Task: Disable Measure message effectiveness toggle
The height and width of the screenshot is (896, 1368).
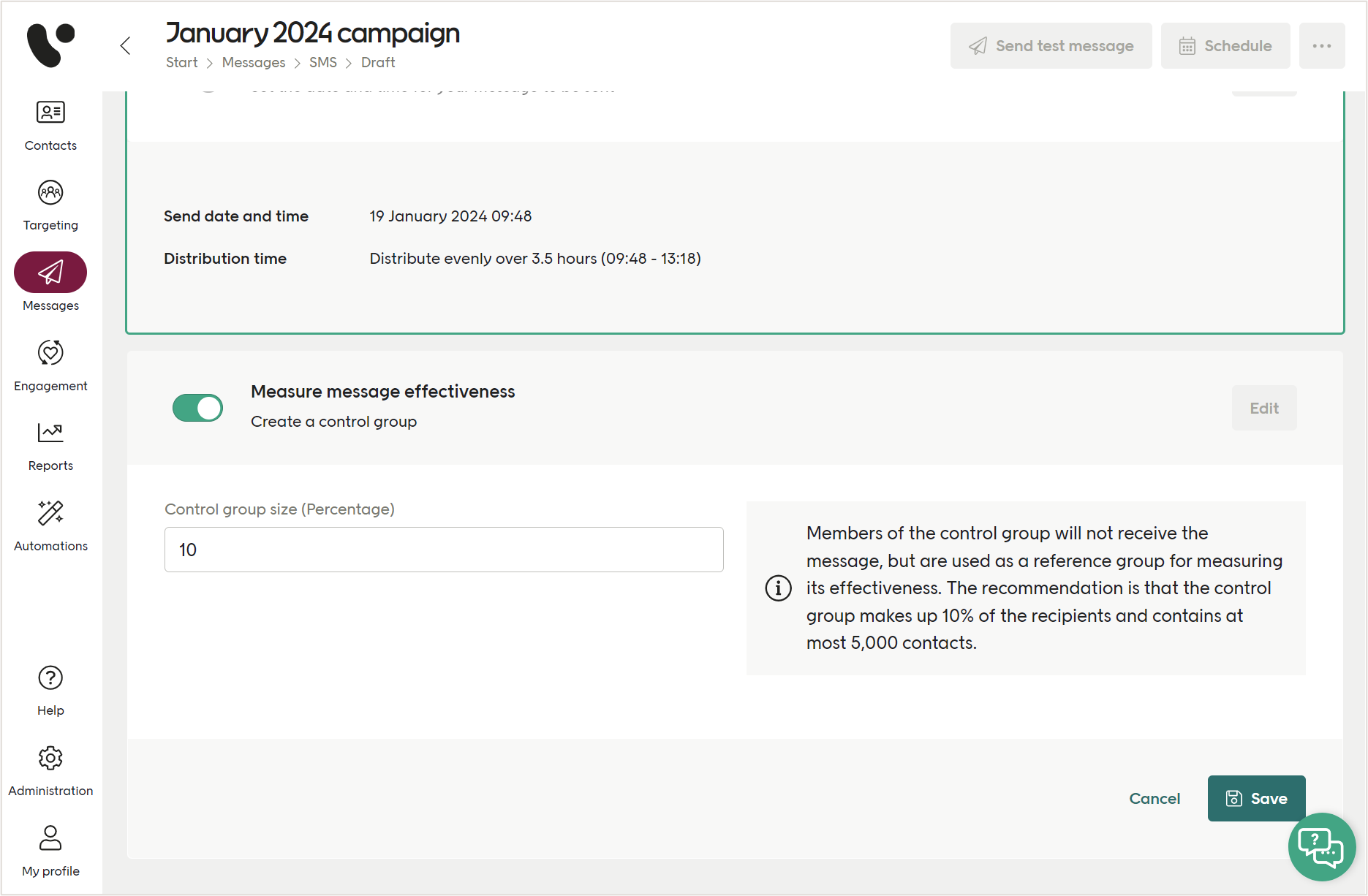Action: click(x=197, y=408)
